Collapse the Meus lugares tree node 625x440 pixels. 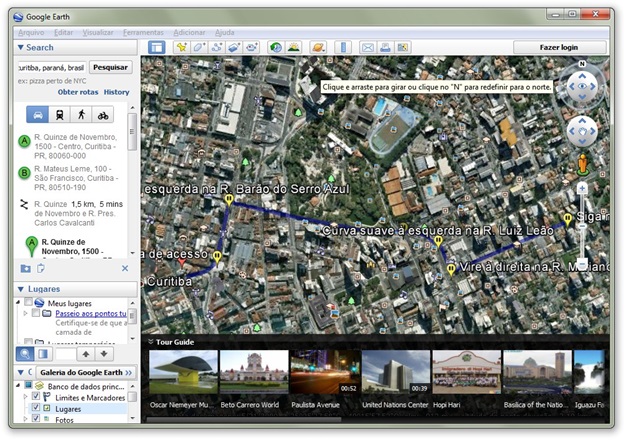(x=18, y=303)
